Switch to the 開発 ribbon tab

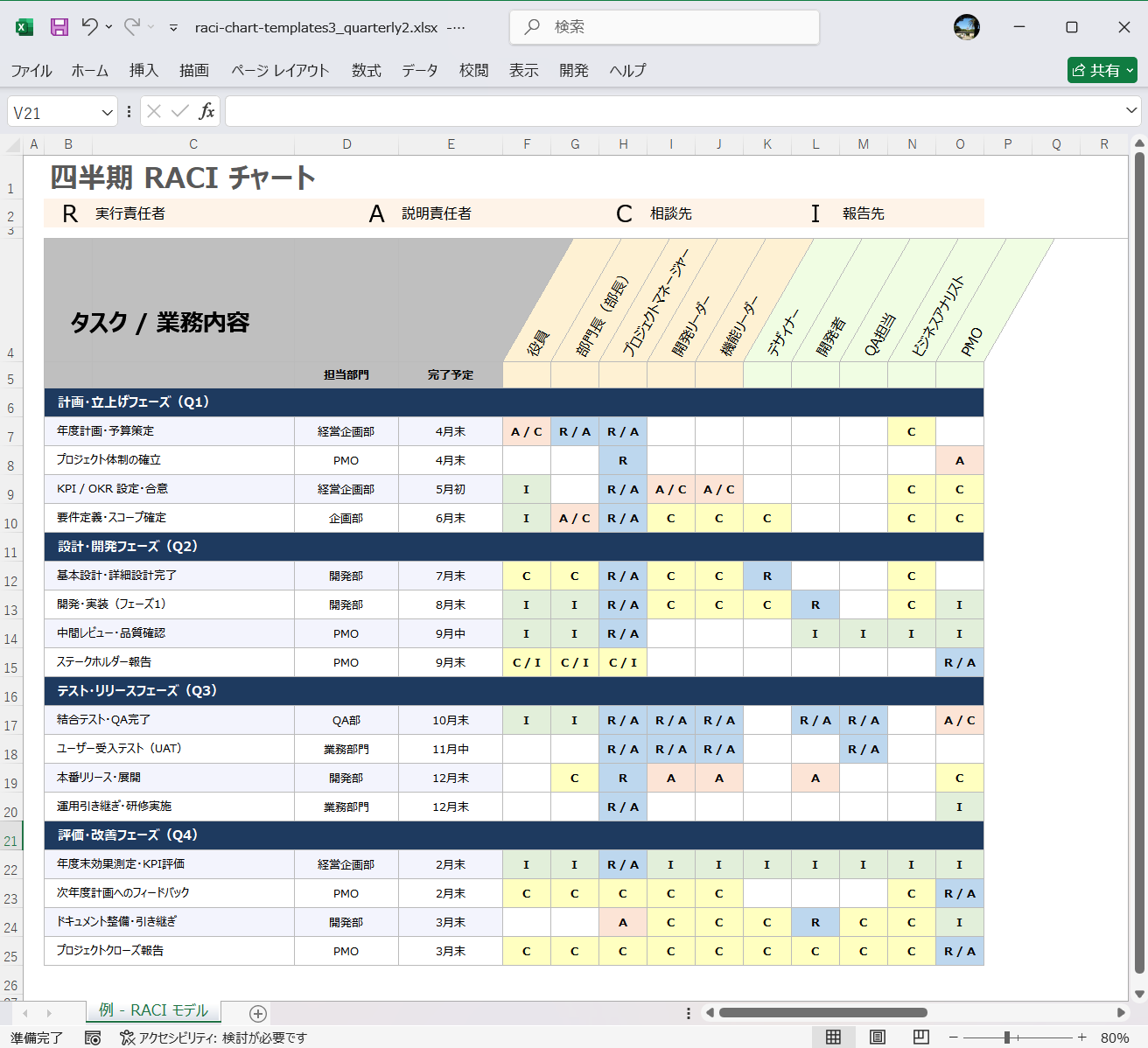[x=574, y=71]
